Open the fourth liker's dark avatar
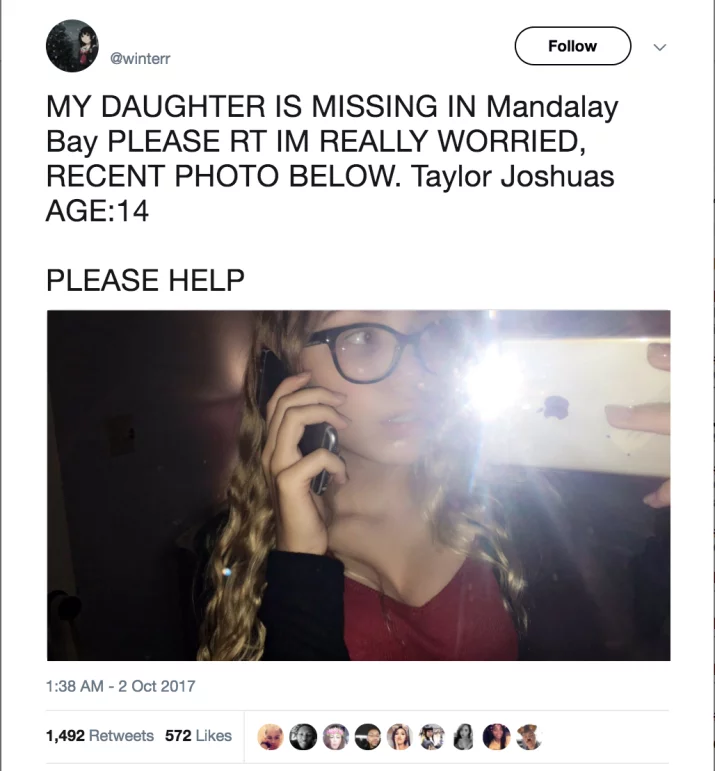 pos(368,737)
